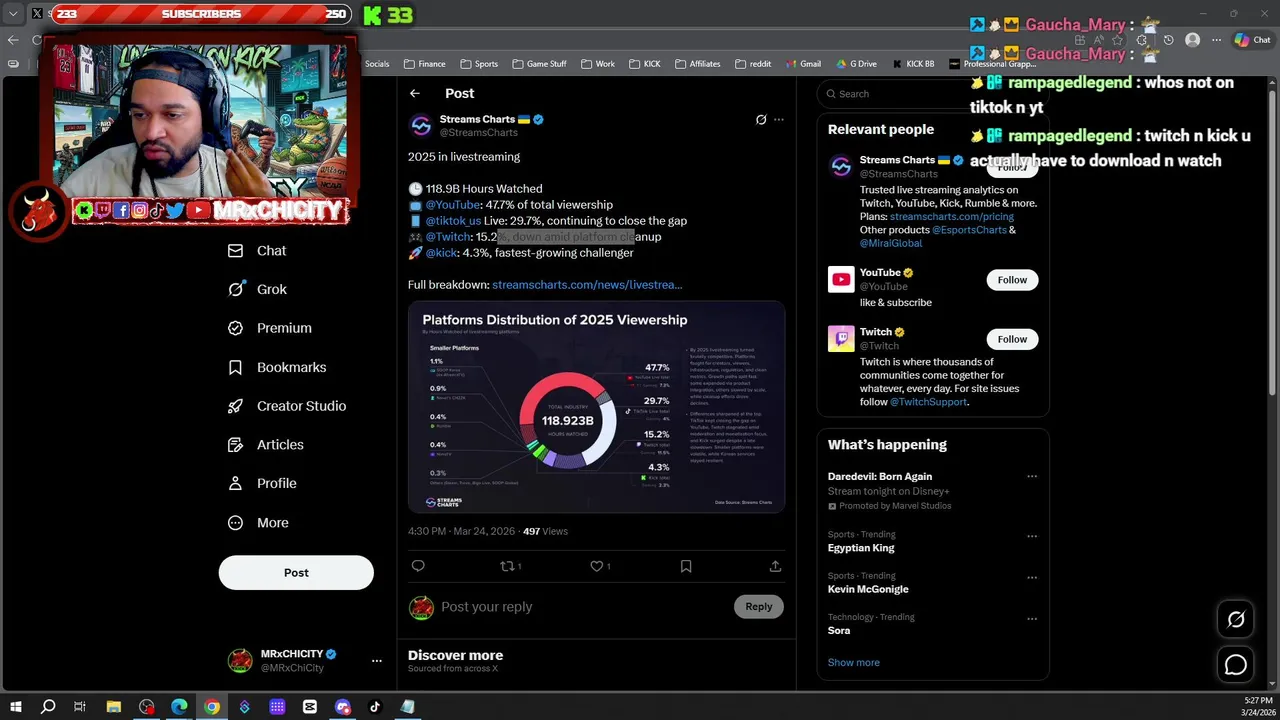Open the Socials bookmarks folder

tap(377, 64)
